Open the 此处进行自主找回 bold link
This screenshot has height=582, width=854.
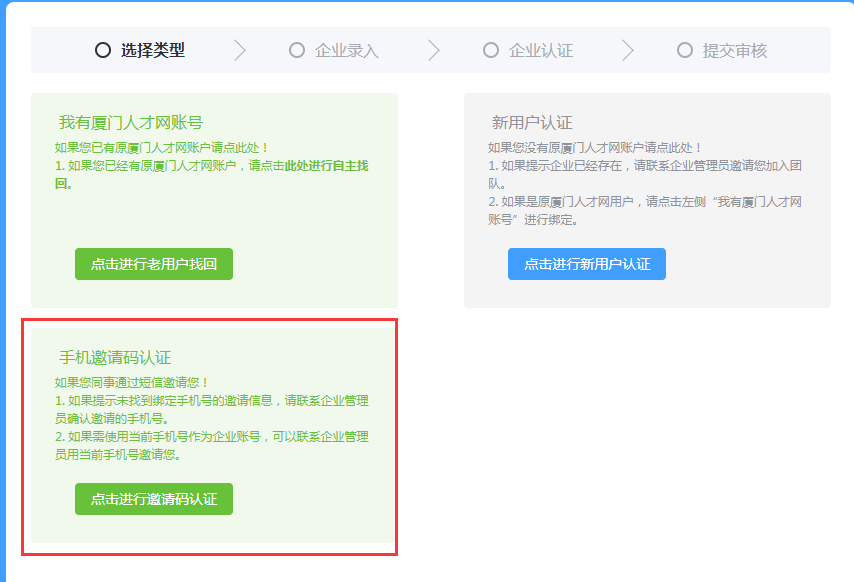coord(211,174)
